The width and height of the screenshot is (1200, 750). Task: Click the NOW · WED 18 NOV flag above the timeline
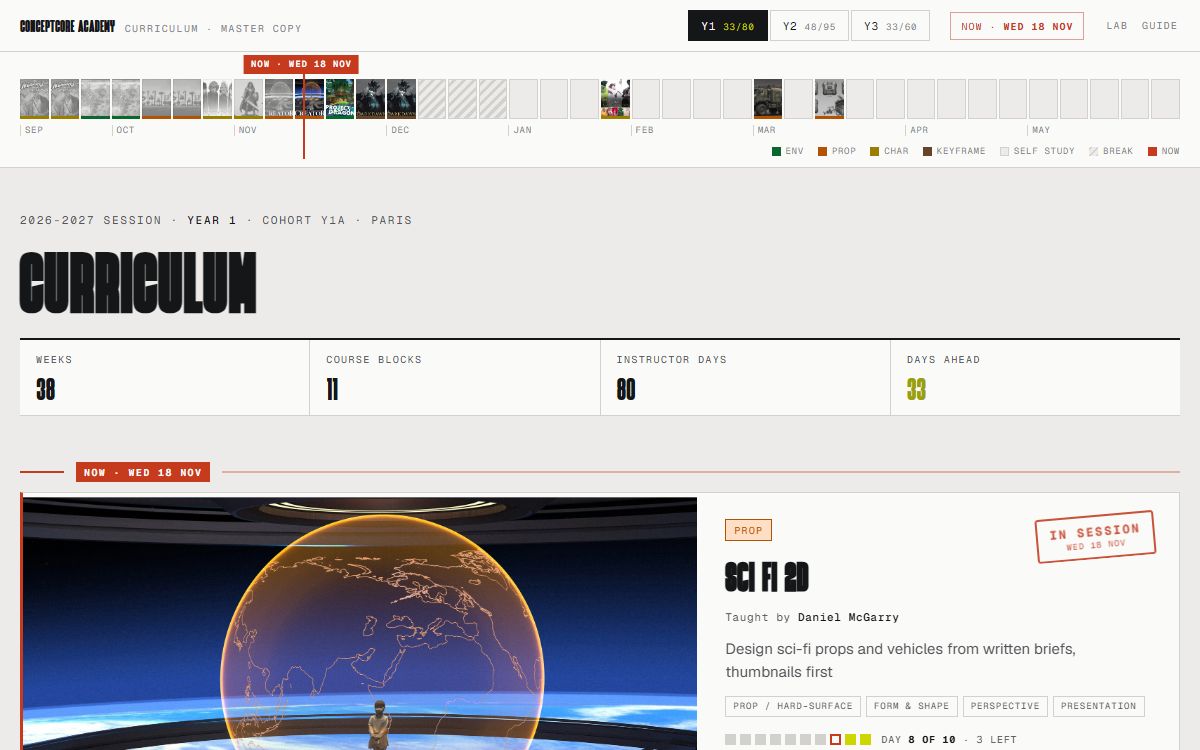point(301,64)
